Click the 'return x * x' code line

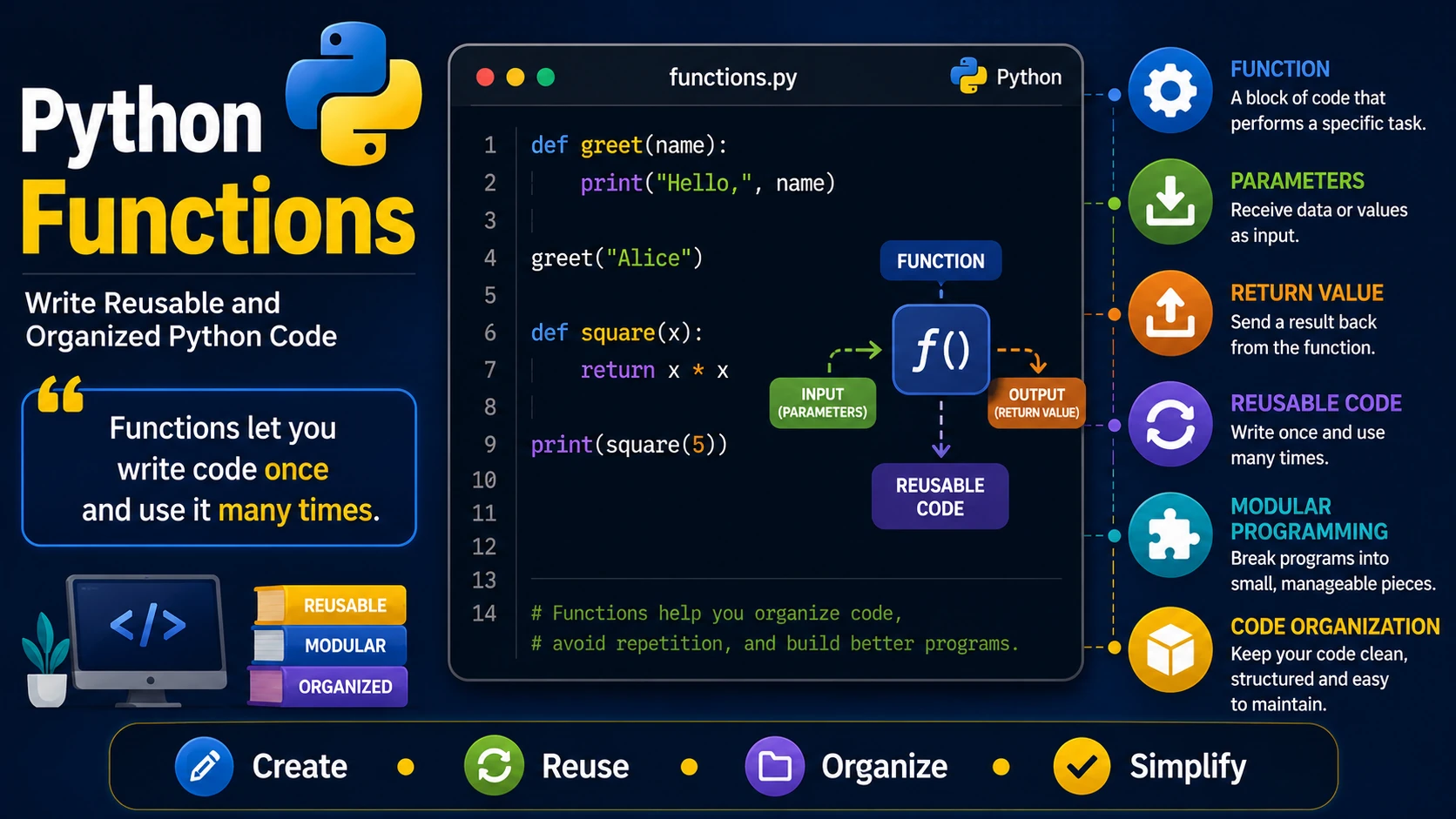(x=654, y=371)
